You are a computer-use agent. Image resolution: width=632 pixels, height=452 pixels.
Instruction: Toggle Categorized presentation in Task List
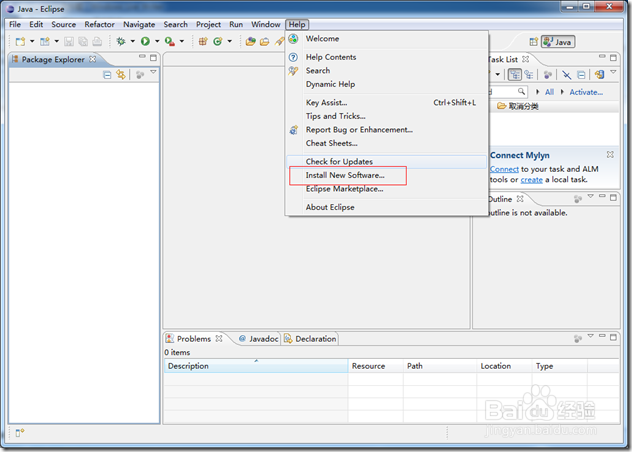click(515, 75)
